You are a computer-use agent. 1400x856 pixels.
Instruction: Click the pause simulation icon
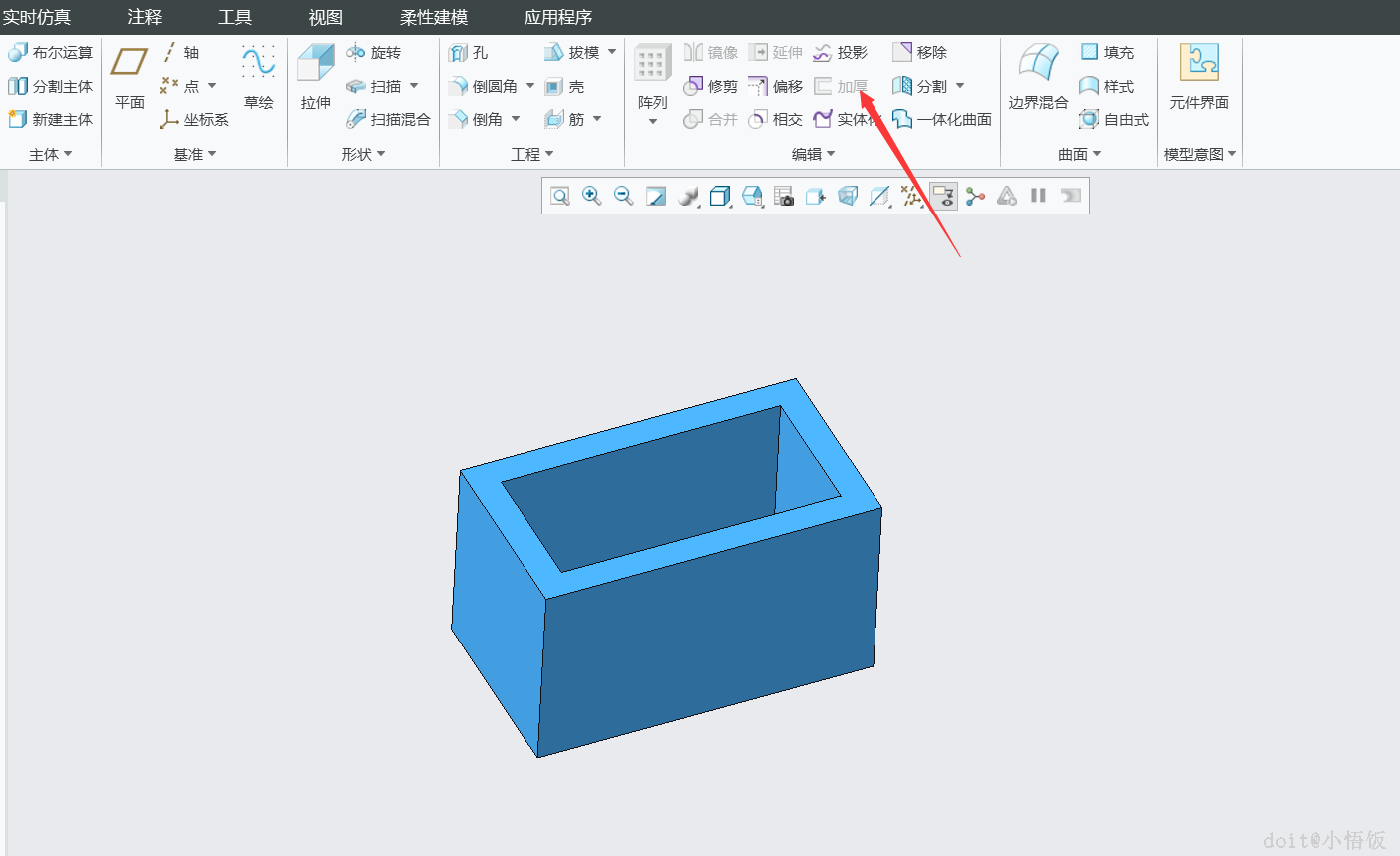point(1038,196)
